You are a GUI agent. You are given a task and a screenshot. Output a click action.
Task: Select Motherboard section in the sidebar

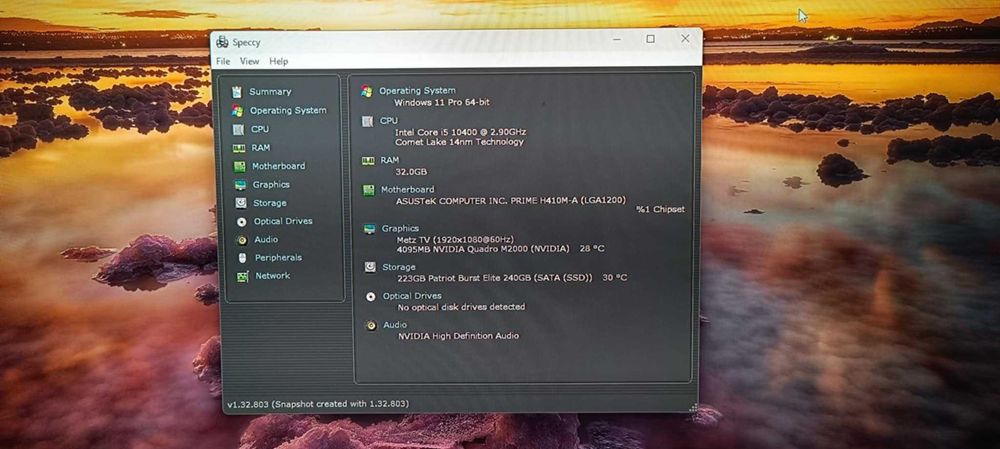278,166
